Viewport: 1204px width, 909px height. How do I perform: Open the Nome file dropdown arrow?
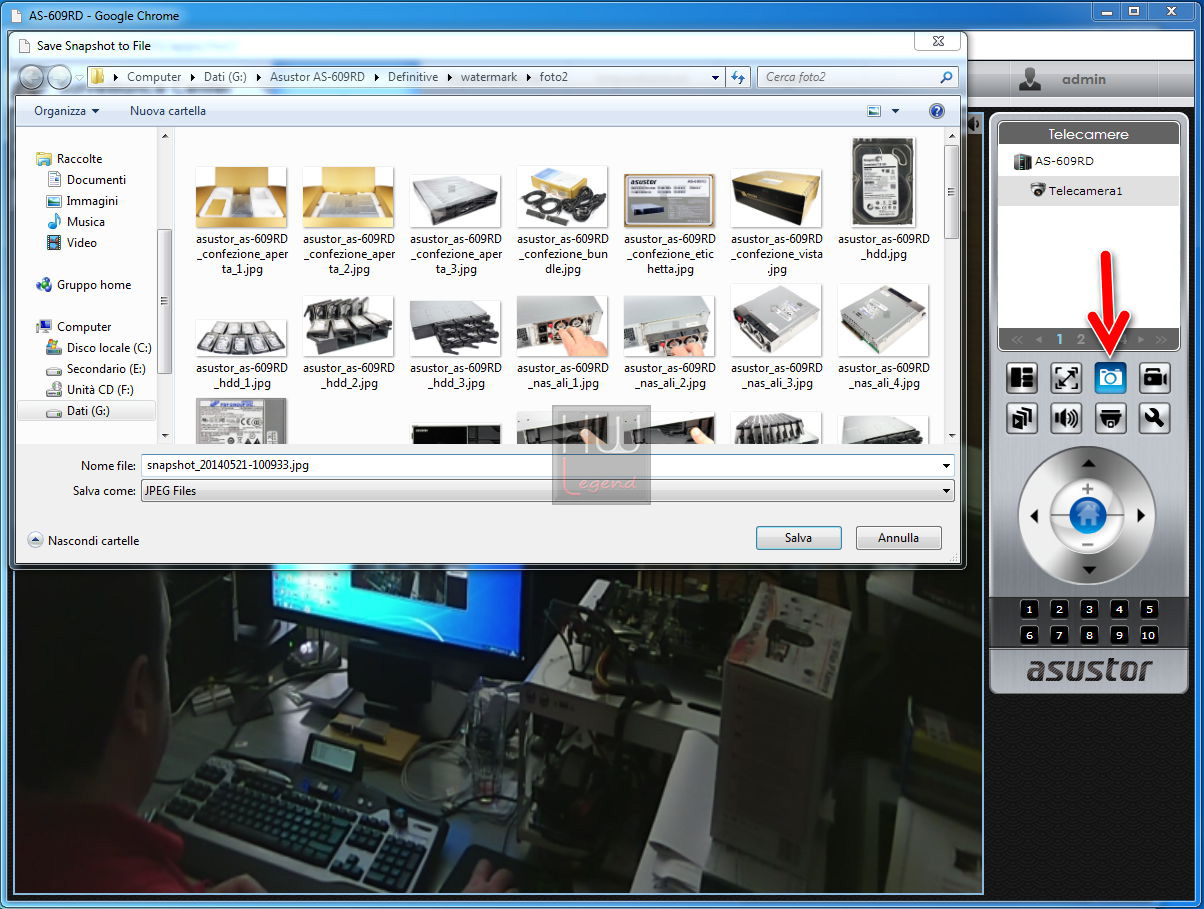pyautogui.click(x=946, y=466)
